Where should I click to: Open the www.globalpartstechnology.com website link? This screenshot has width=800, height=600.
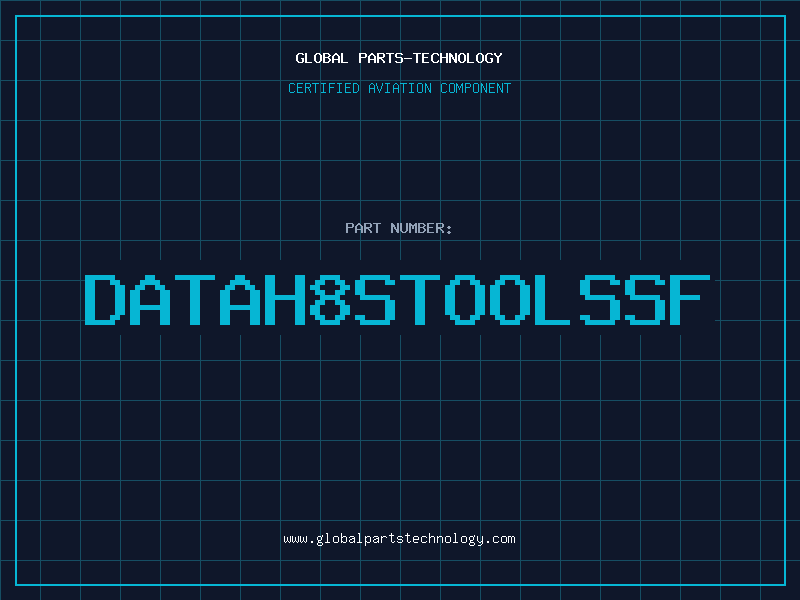coord(399,539)
